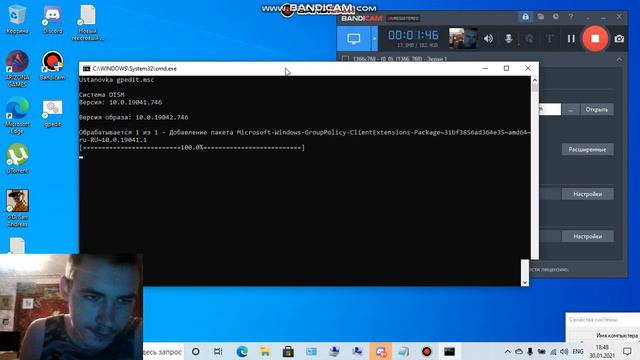Open the notification center icon
Screen dimensions: 640x360
pos(627,351)
